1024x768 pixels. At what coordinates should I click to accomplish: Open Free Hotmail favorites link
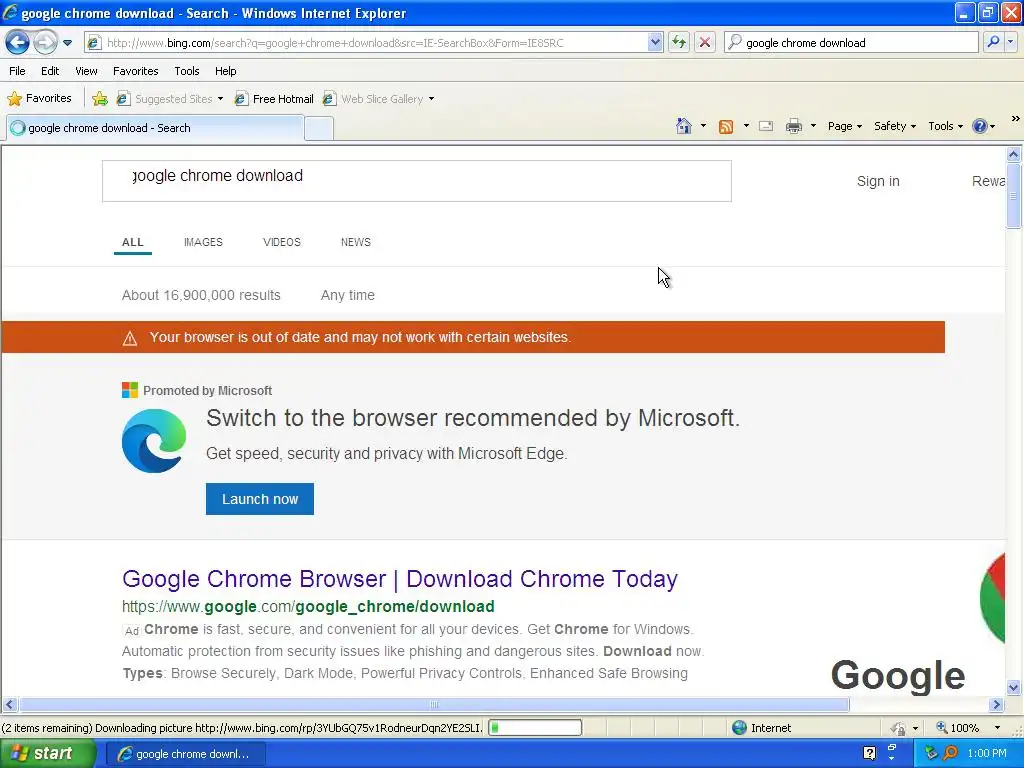(274, 99)
